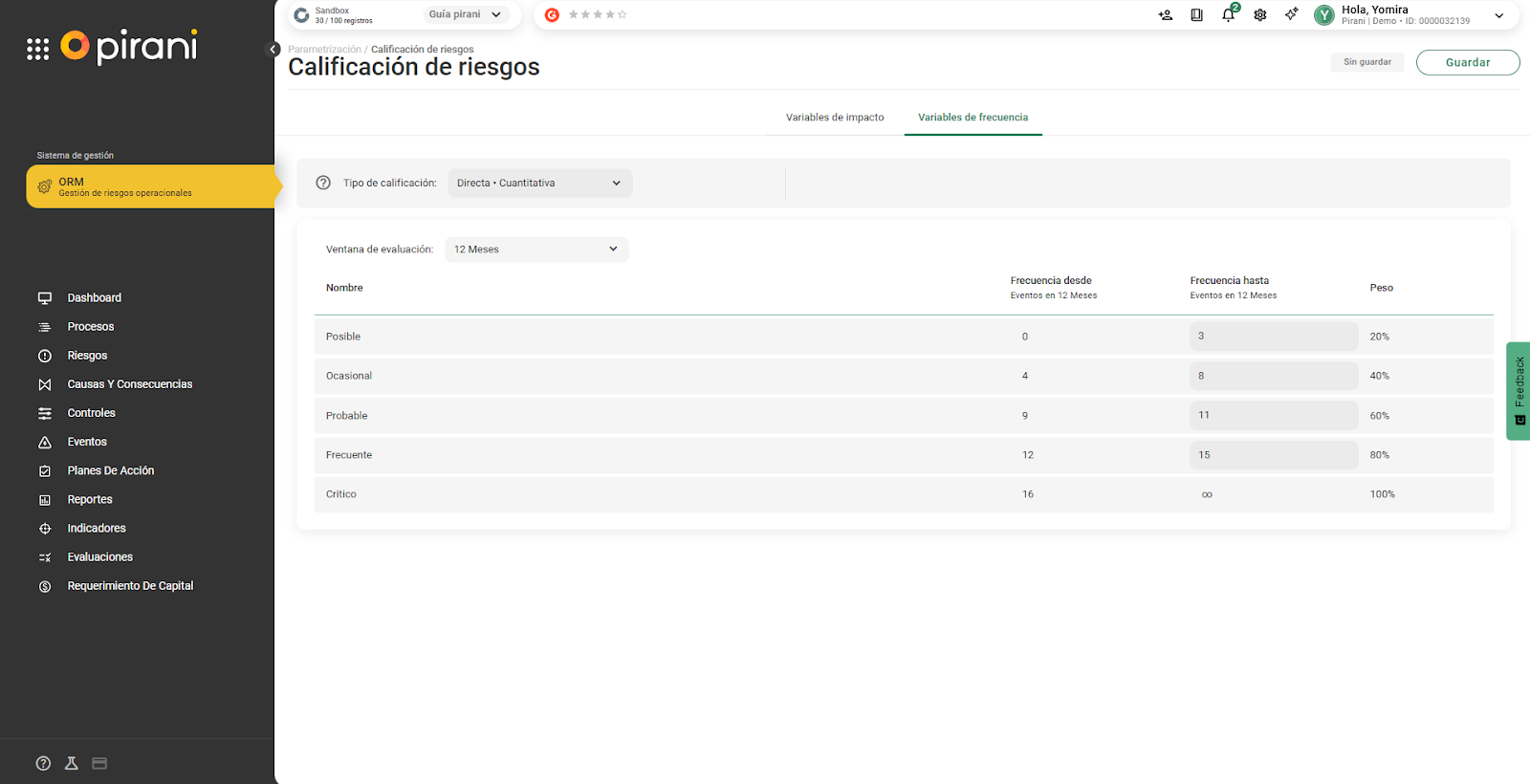Collapse the left sidebar panel
Screen dimensions: 1530x784
click(273, 50)
